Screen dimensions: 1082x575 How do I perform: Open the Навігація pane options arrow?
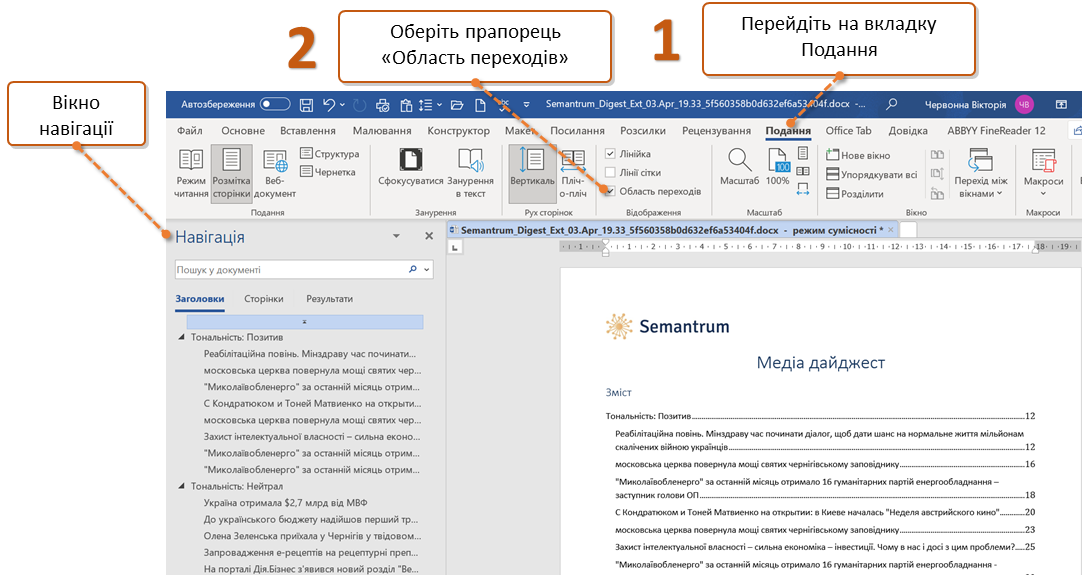[396, 236]
